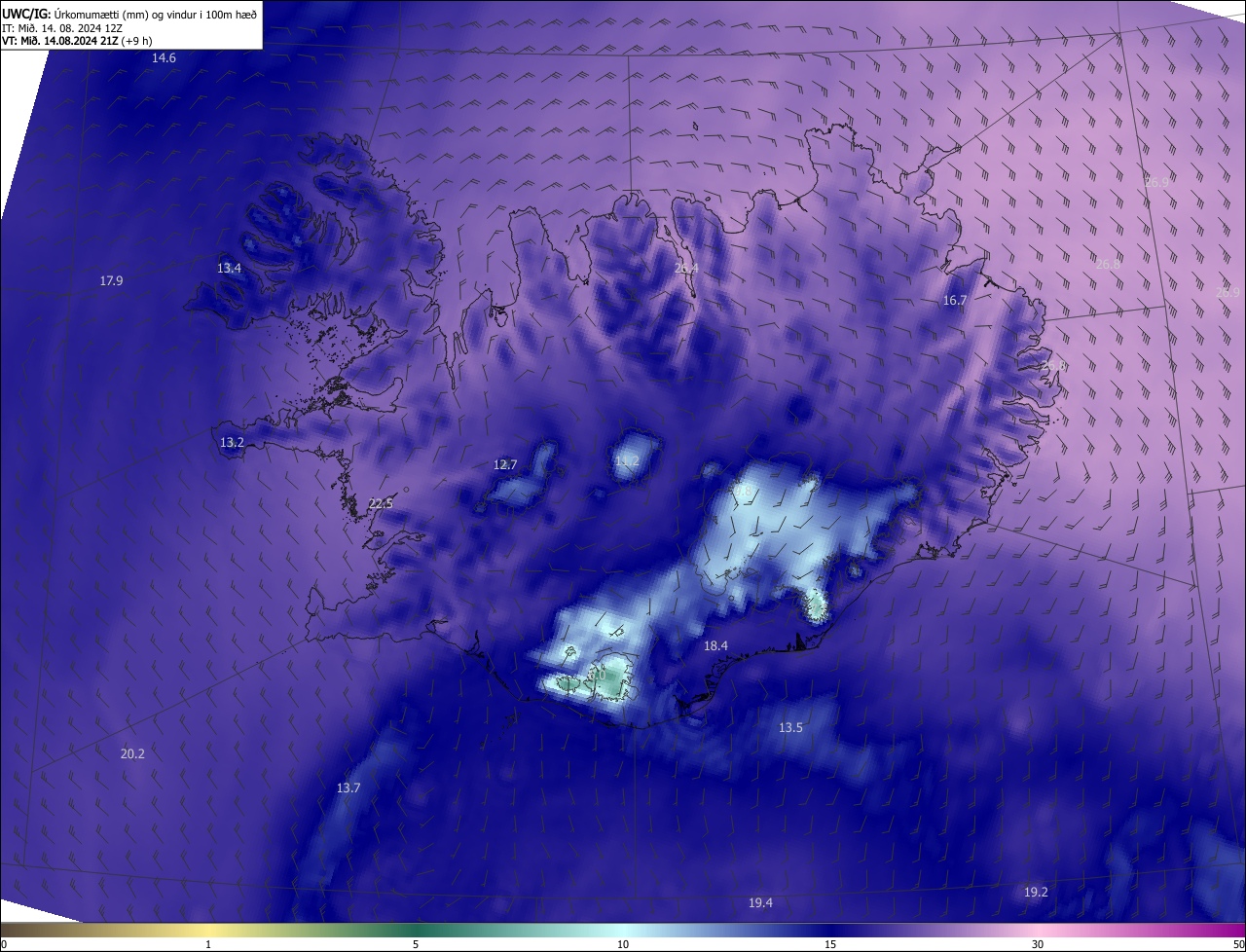1246x952 pixels.
Task: Click the 22.5 value label
Action: (381, 503)
